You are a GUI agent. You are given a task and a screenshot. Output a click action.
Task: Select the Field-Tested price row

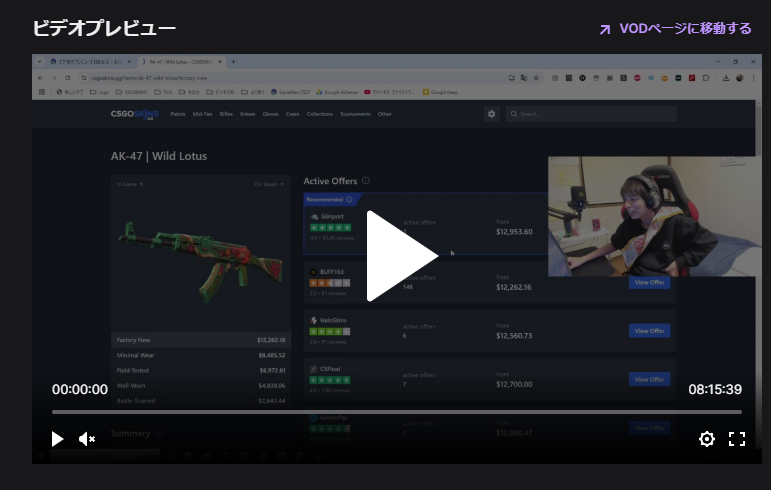tap(201, 371)
